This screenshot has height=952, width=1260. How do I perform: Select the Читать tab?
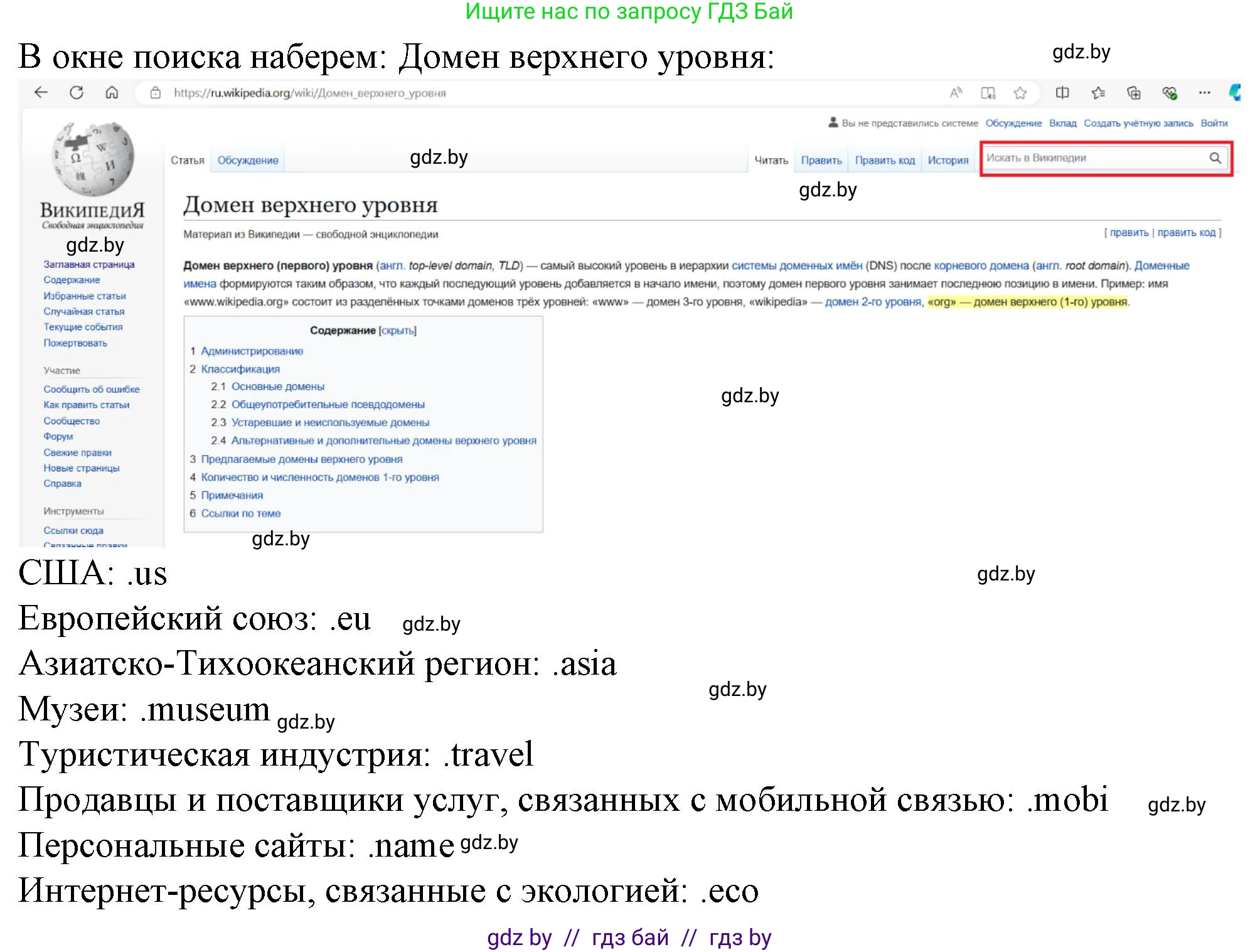pos(771,161)
